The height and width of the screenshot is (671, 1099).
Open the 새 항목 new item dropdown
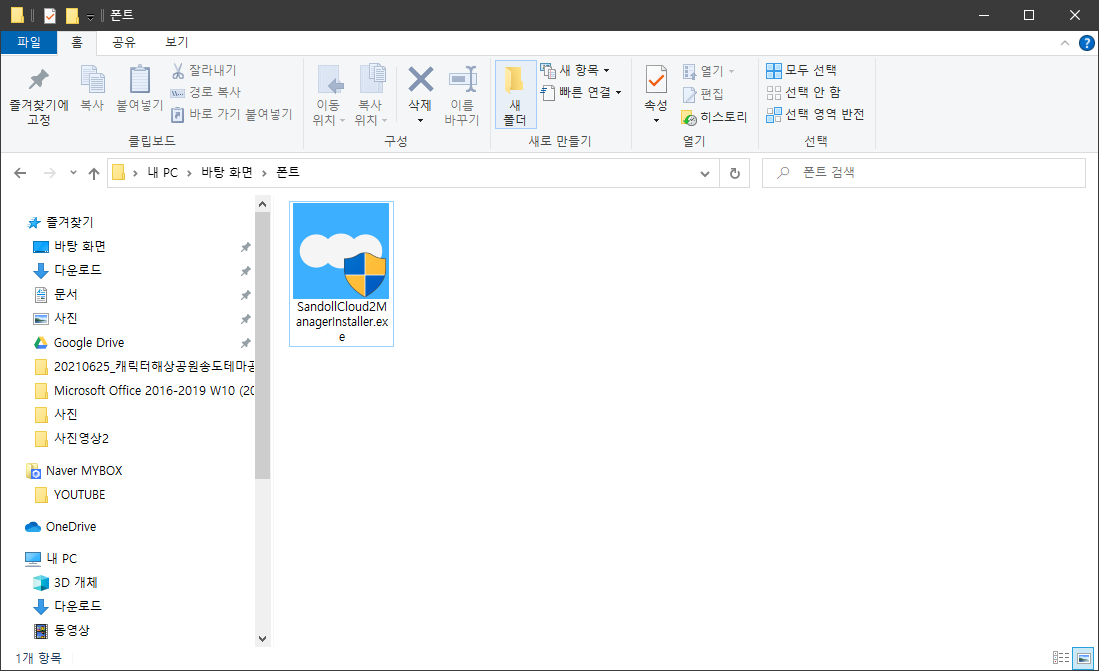click(575, 70)
